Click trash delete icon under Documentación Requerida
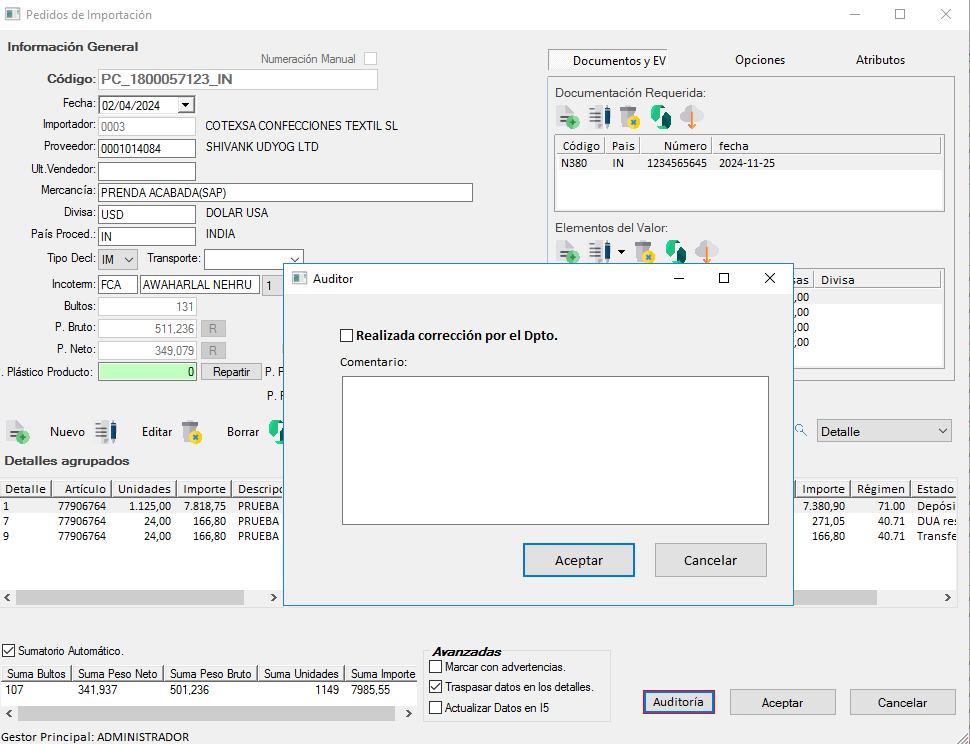Viewport: 970px width, 744px height. (x=629, y=117)
